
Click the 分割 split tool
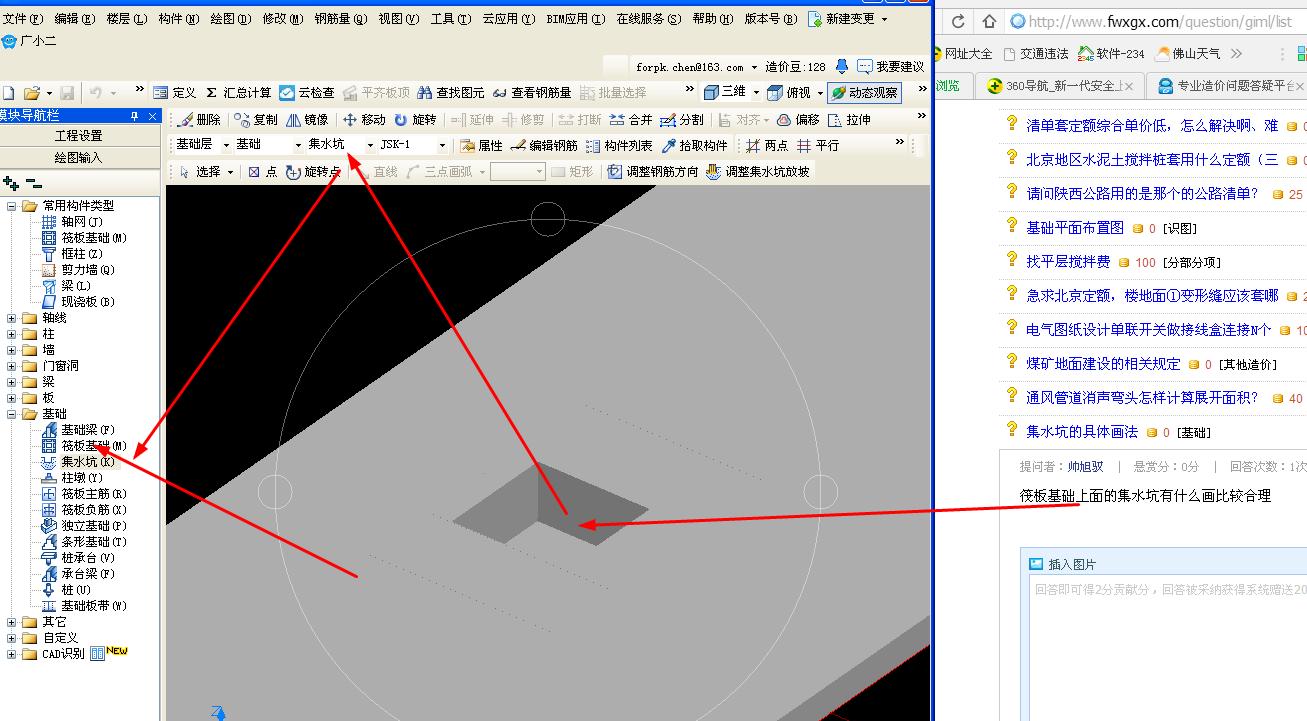pos(682,119)
